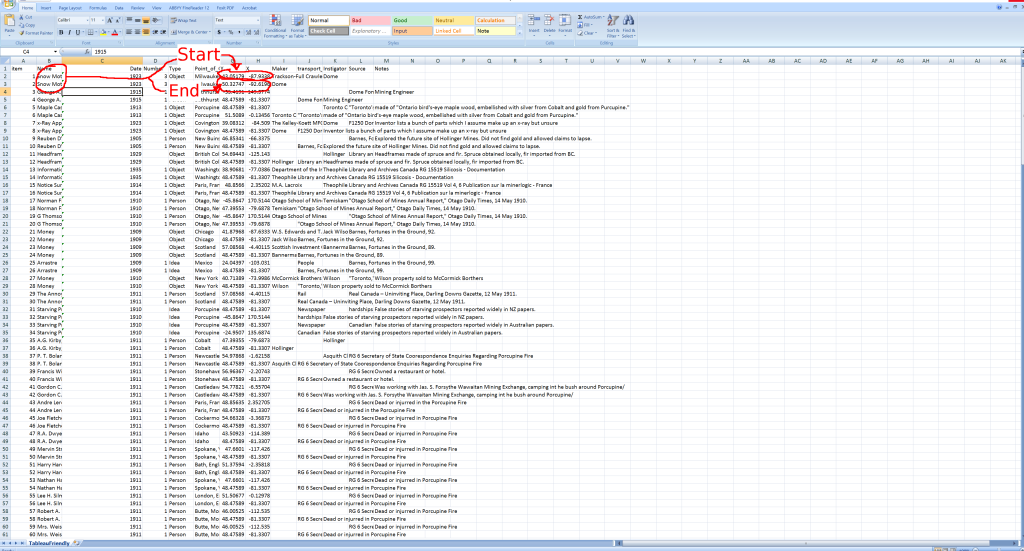Open the Merge & Center dropdown arrow

coord(210,32)
